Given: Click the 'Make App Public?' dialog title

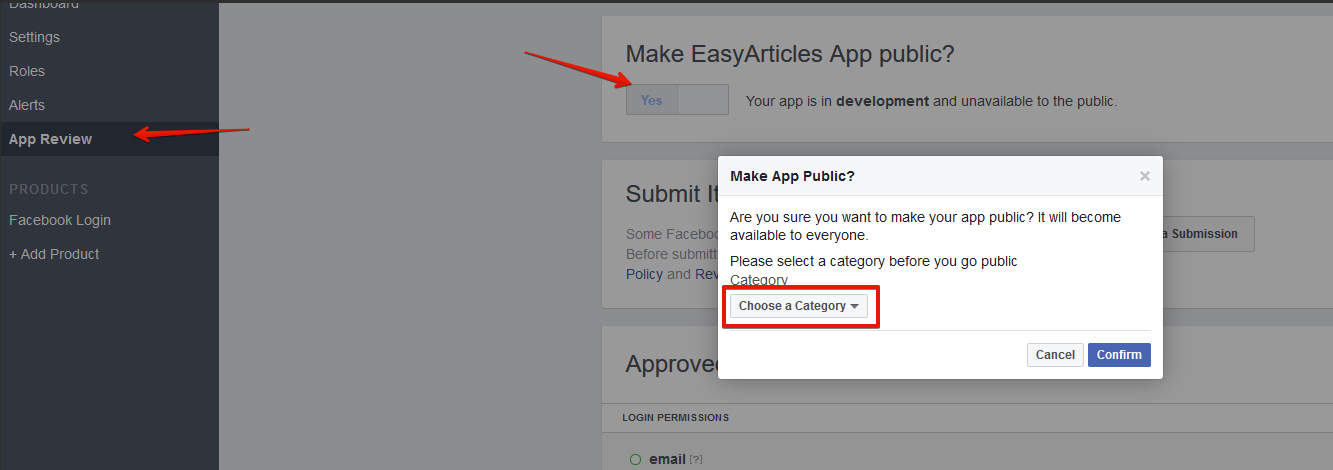Looking at the screenshot, I should (792, 176).
